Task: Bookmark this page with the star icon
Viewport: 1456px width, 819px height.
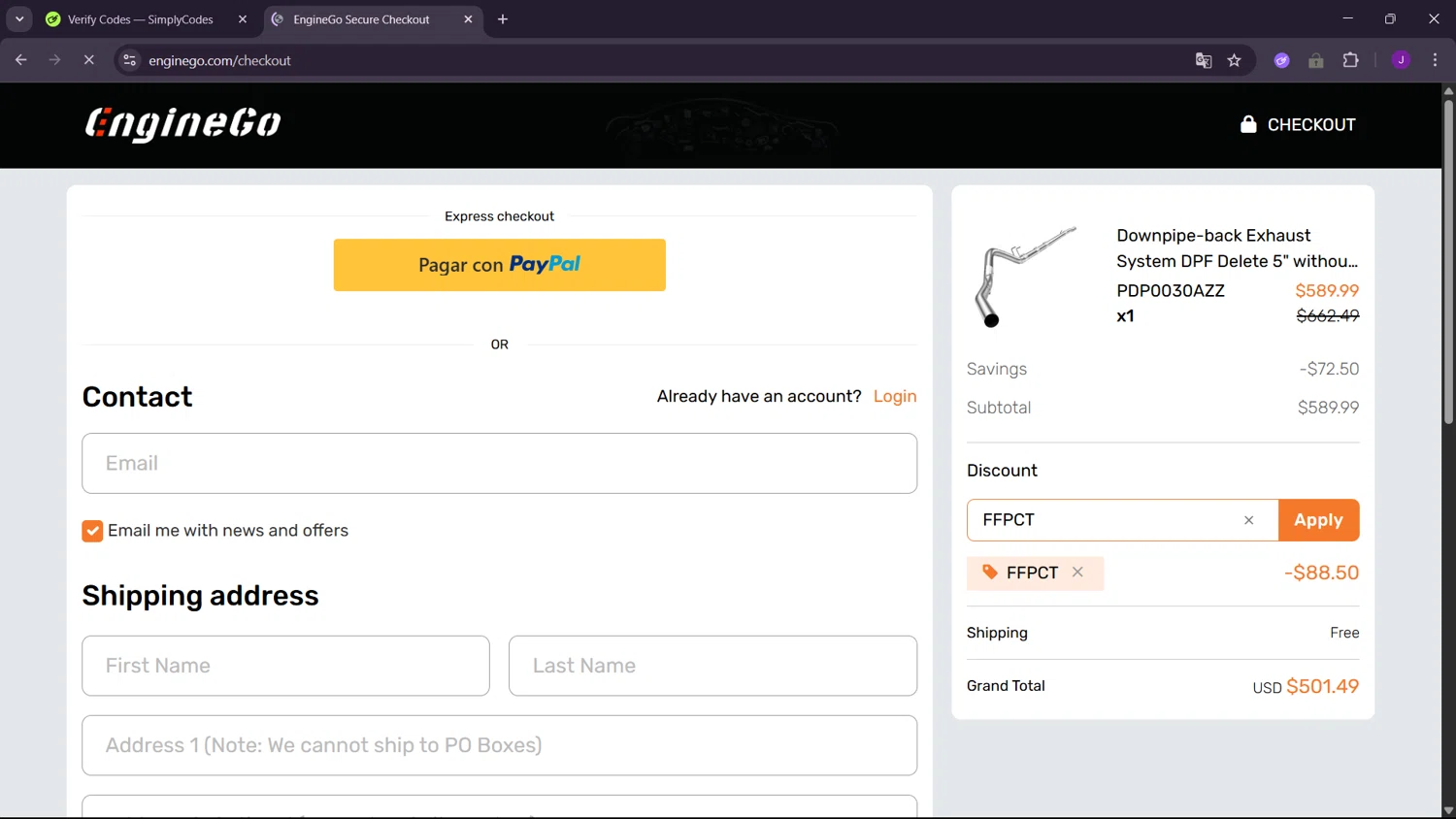Action: (x=1235, y=60)
